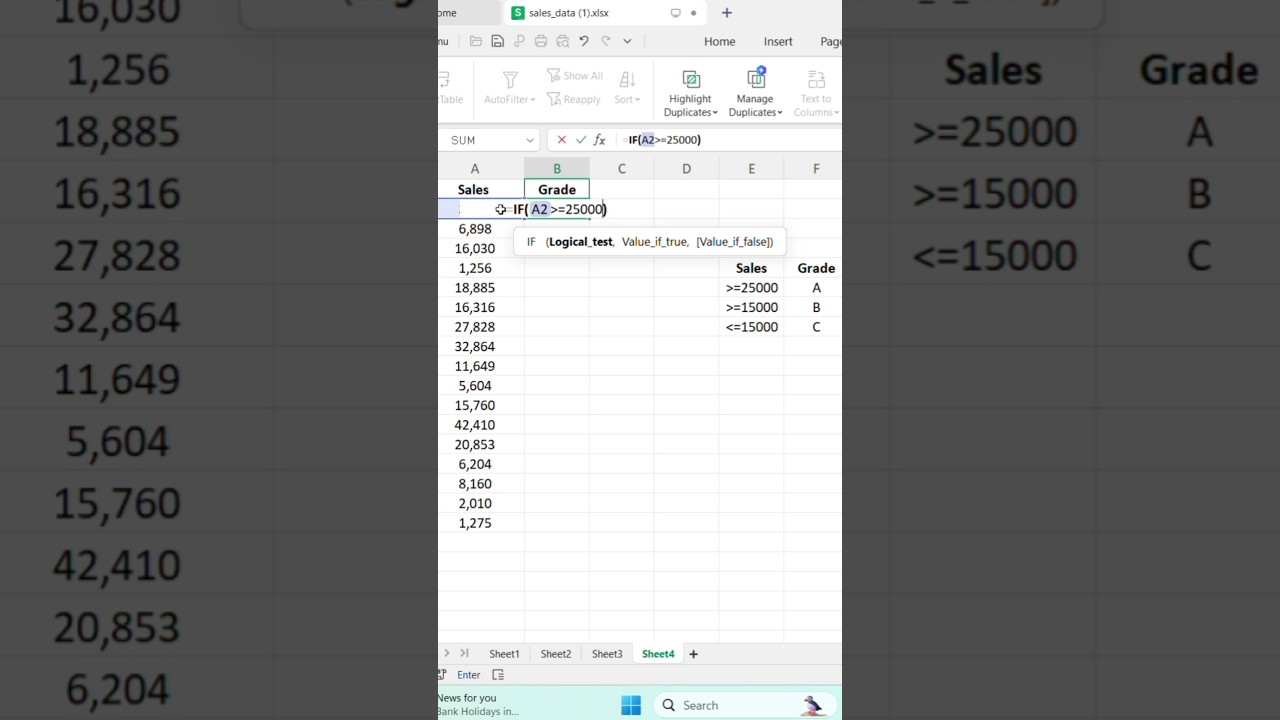Open Windows Start menu
This screenshot has height=720, width=1280.
click(x=631, y=705)
